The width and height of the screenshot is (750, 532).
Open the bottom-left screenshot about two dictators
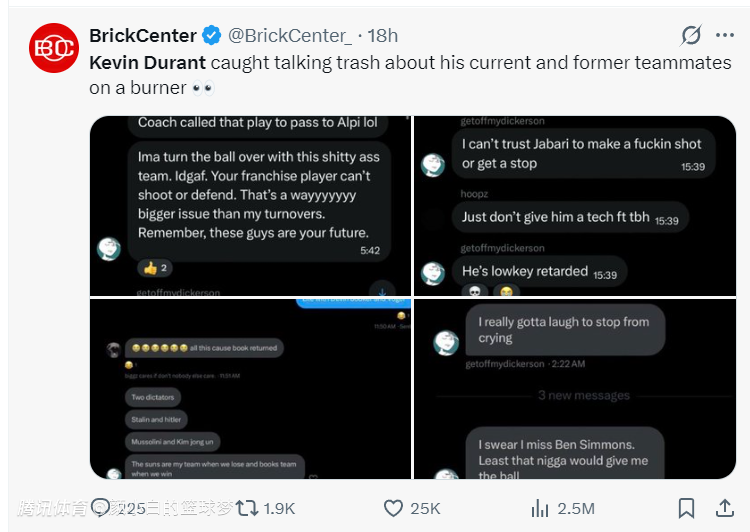pyautogui.click(x=250, y=388)
